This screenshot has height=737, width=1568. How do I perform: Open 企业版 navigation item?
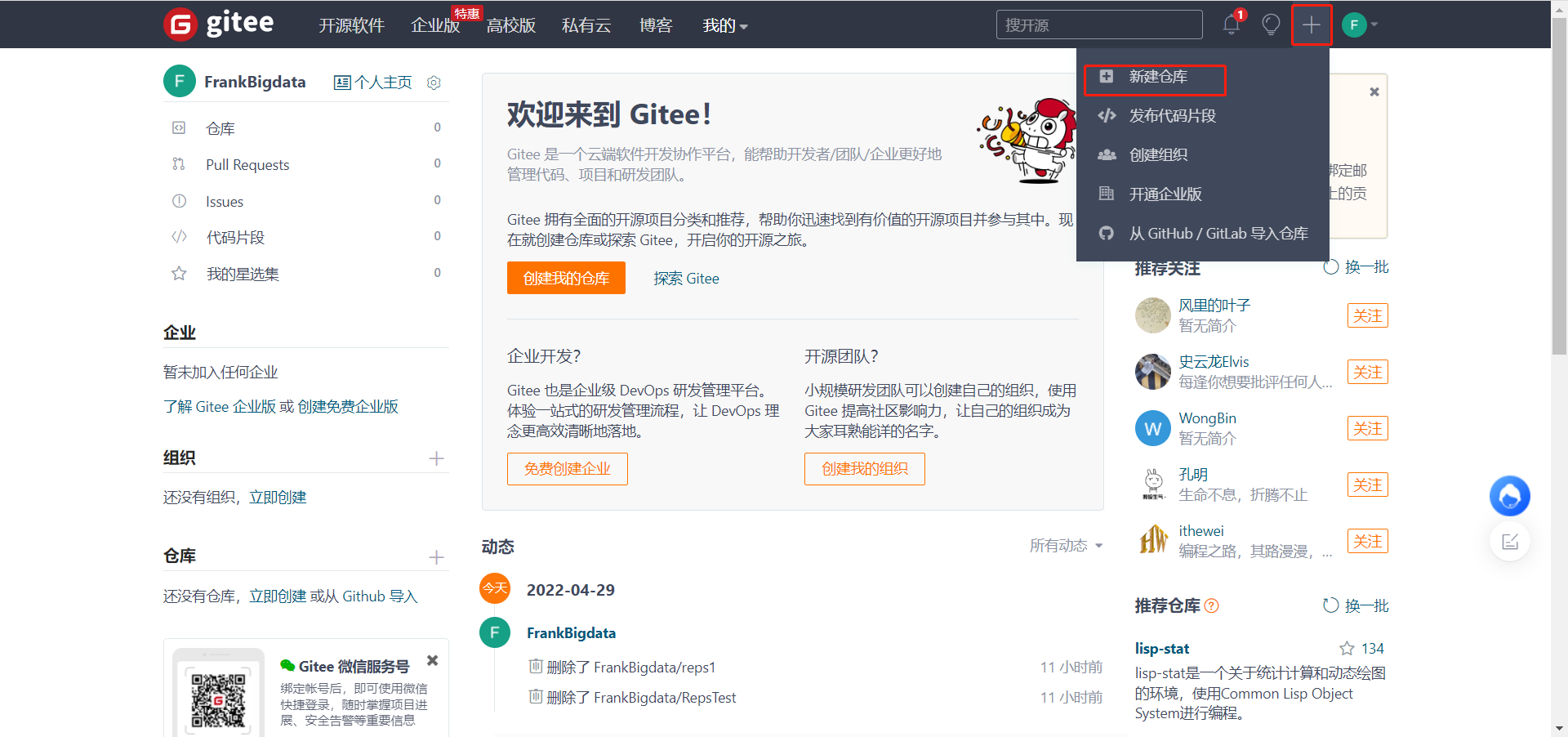pyautogui.click(x=435, y=25)
